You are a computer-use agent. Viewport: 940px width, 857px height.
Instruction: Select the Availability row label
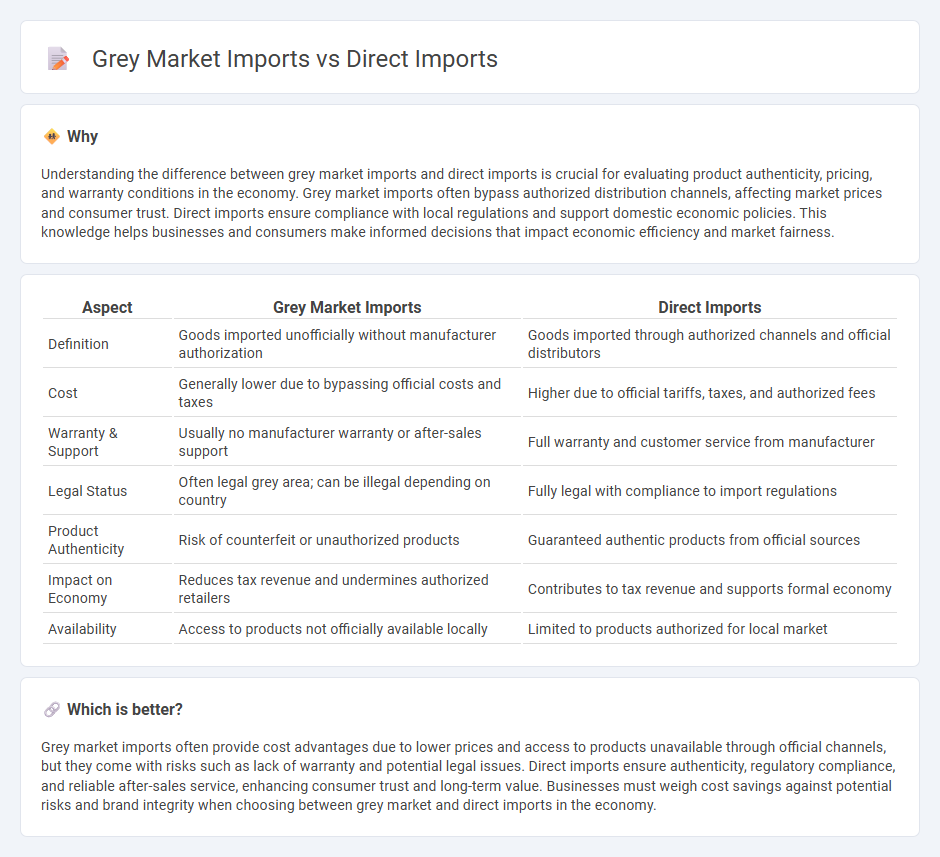pyautogui.click(x=82, y=629)
